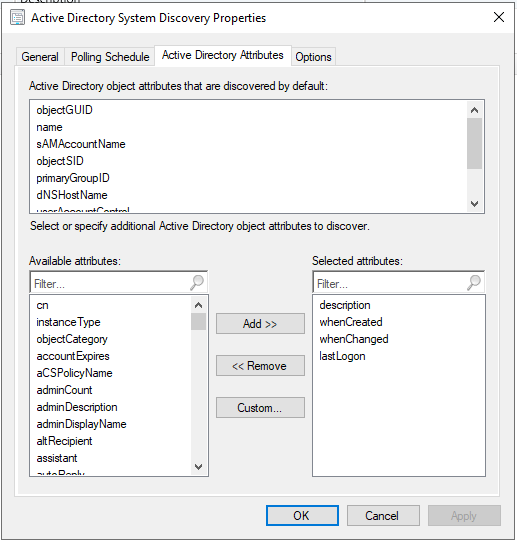Image resolution: width=517 pixels, height=542 pixels.
Task: Select whenCreated in Selected attributes
Action: [x=351, y=322]
